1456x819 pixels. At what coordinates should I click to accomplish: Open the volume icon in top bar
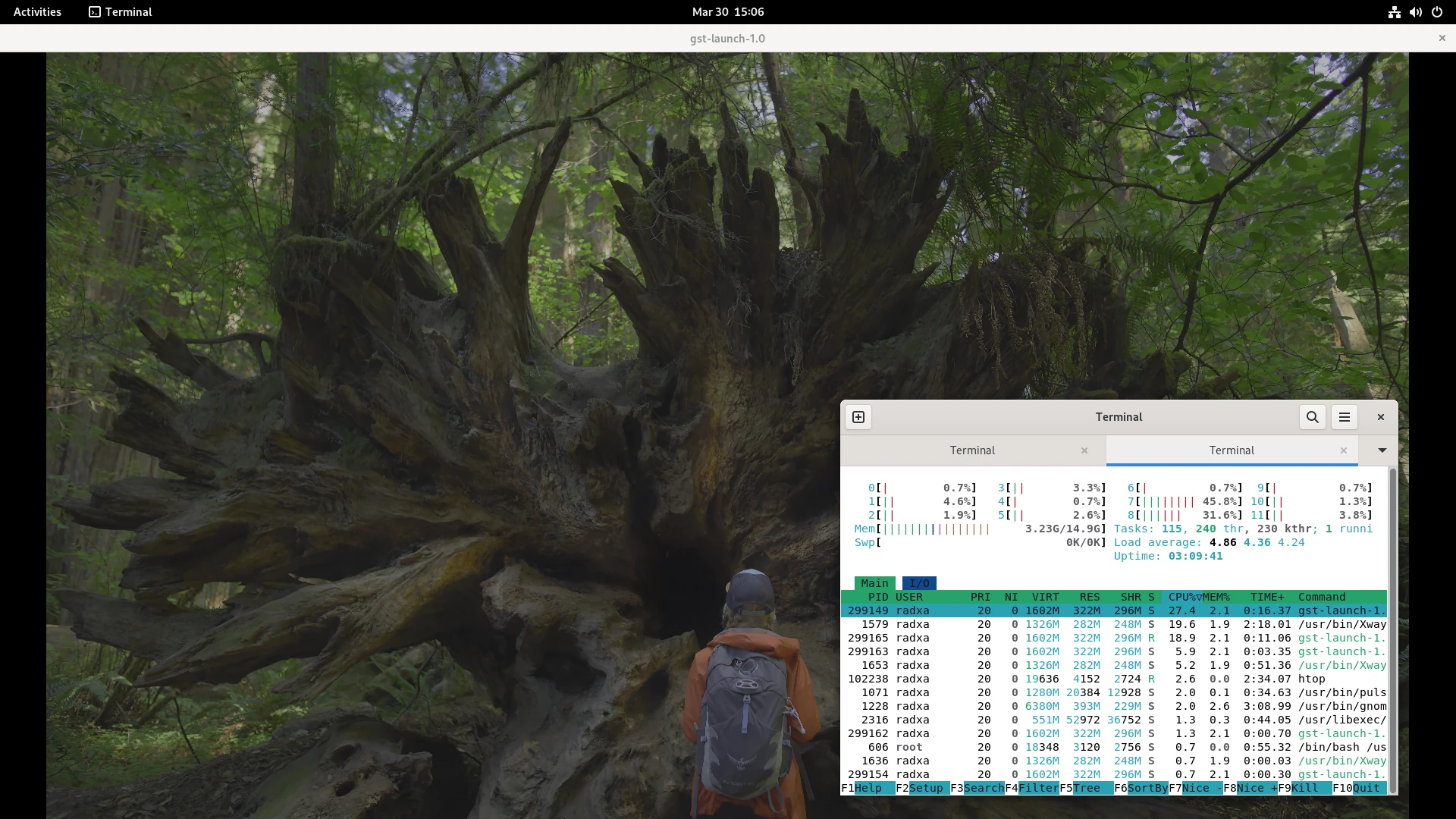tap(1416, 12)
